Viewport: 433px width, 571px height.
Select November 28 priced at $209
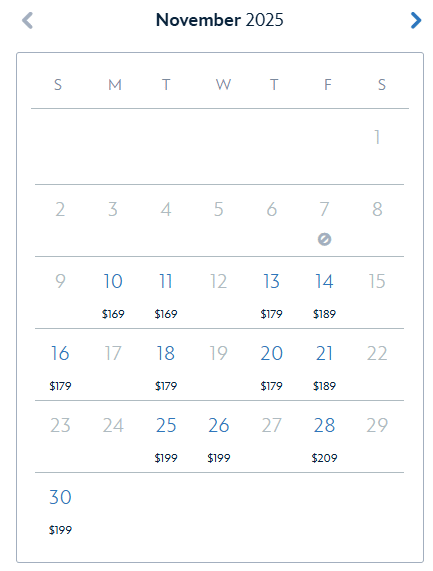click(324, 437)
